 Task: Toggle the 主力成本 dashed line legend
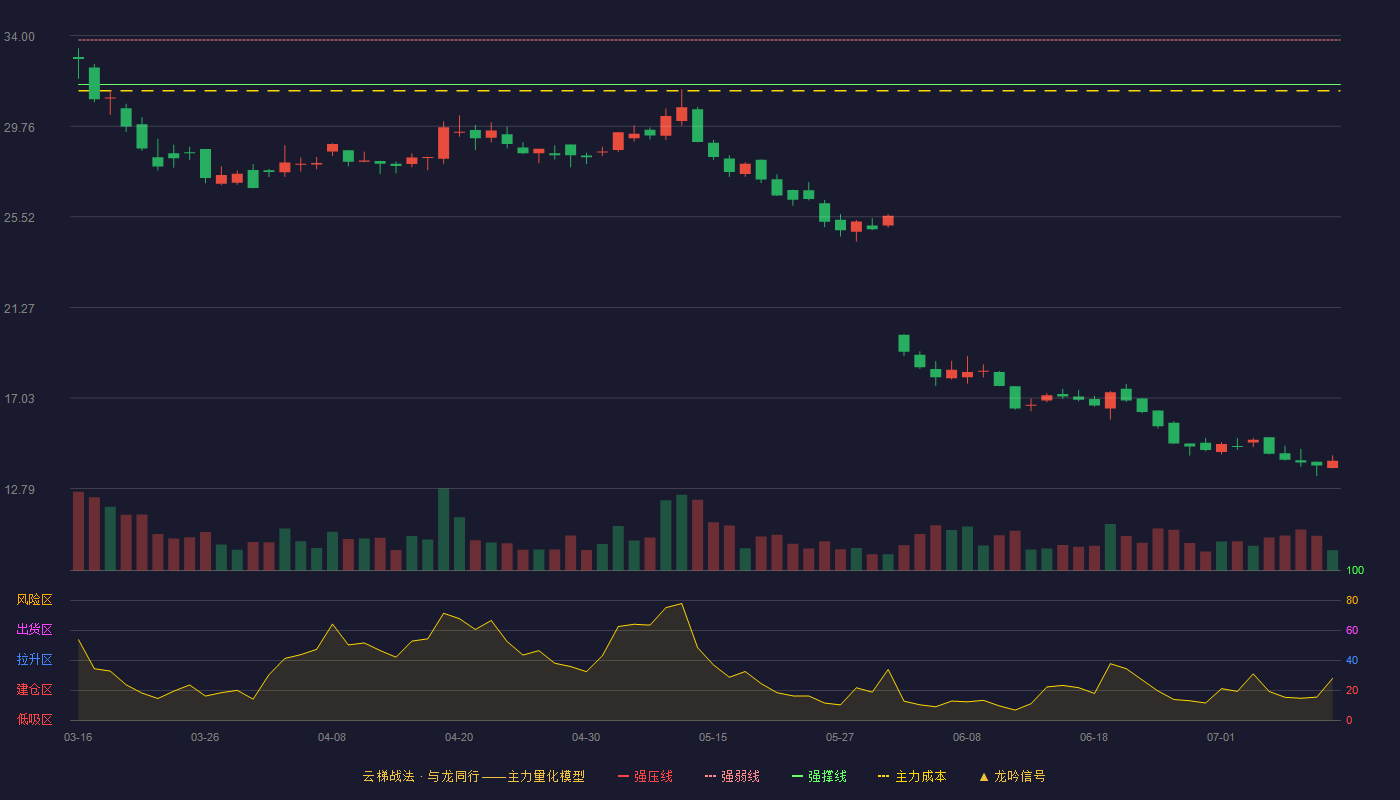pos(912,776)
